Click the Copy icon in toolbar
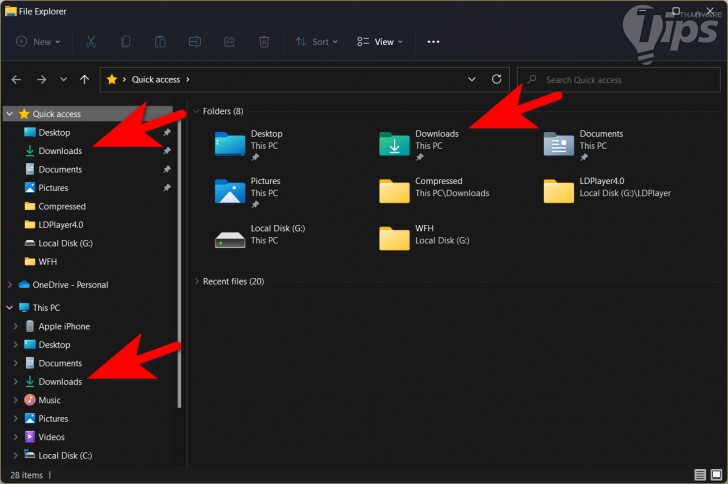Viewport: 728px width, 484px height. click(126, 42)
